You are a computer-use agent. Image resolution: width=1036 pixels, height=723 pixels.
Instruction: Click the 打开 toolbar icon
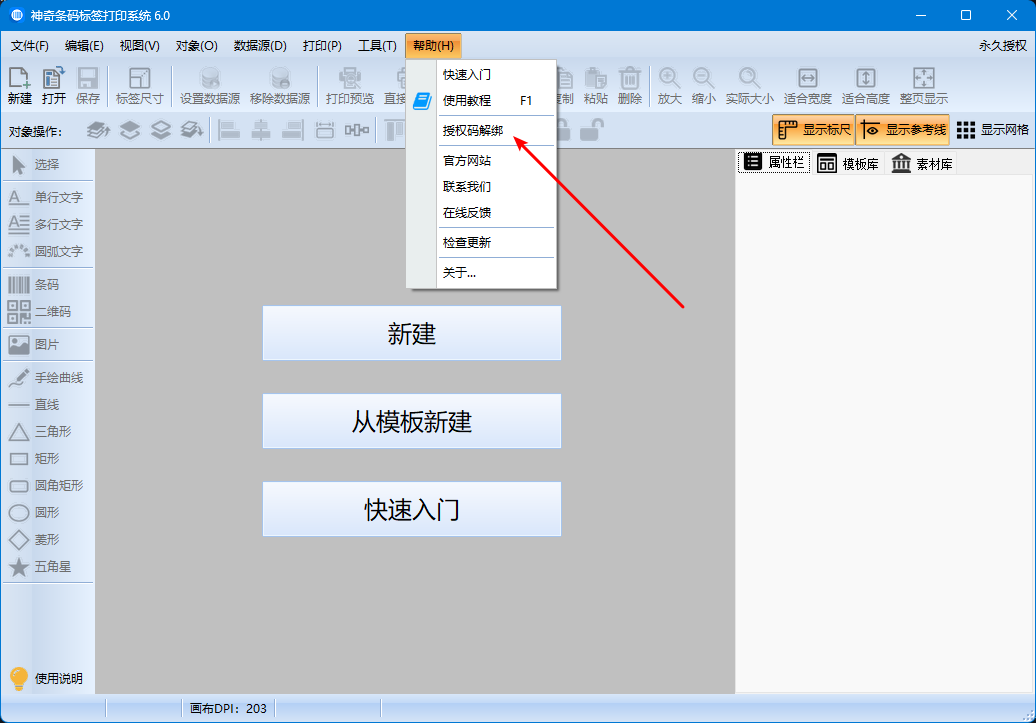[54, 86]
